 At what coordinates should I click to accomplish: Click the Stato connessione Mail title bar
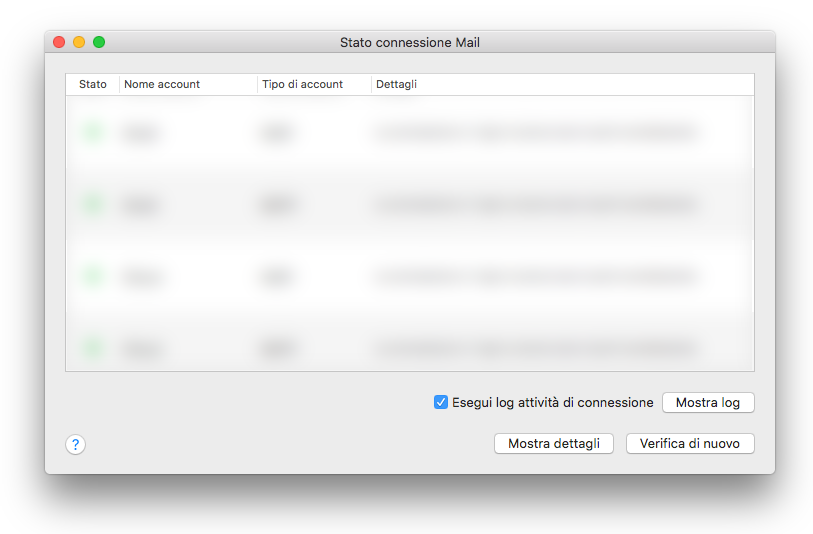point(410,43)
